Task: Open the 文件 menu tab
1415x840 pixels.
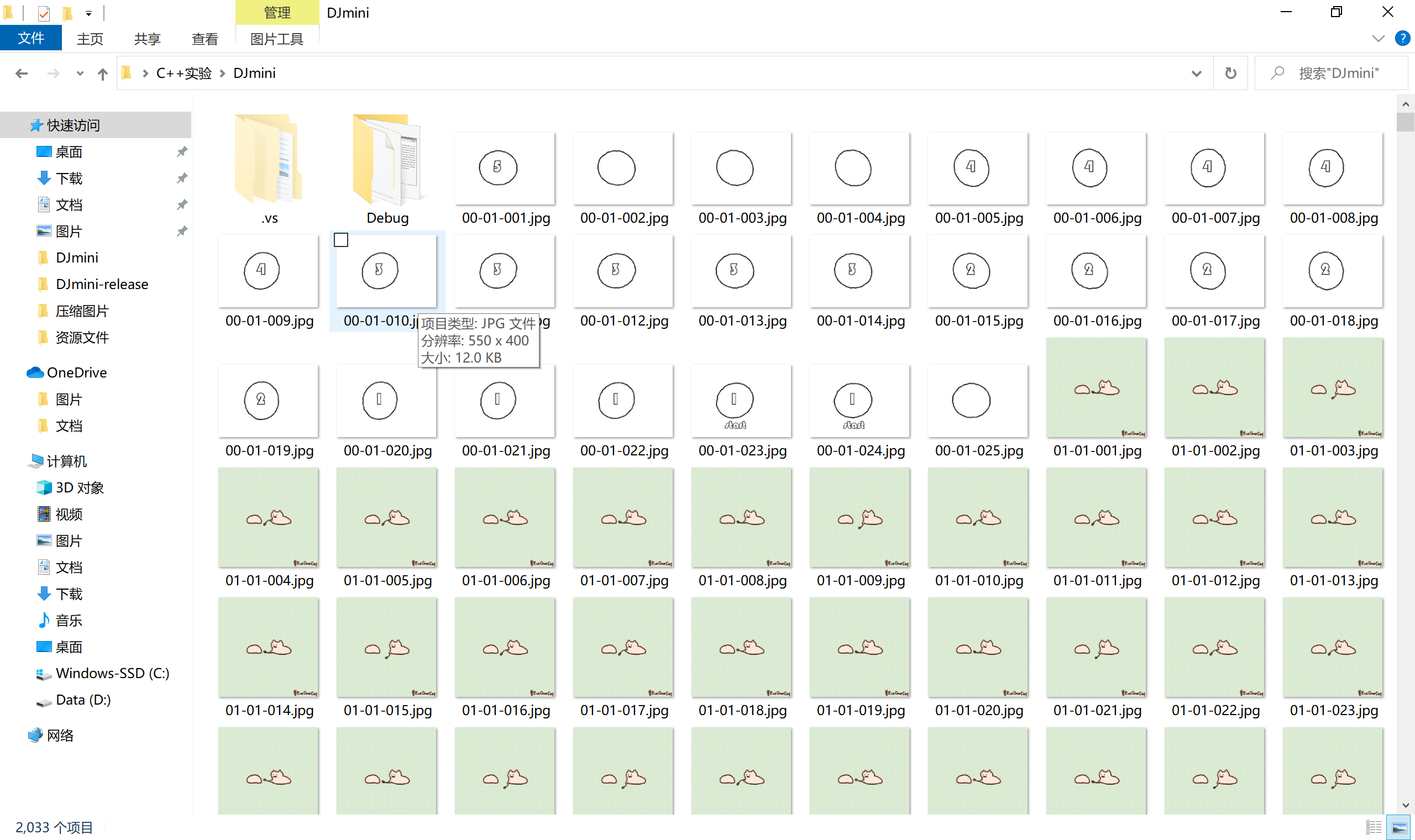Action: [30, 39]
